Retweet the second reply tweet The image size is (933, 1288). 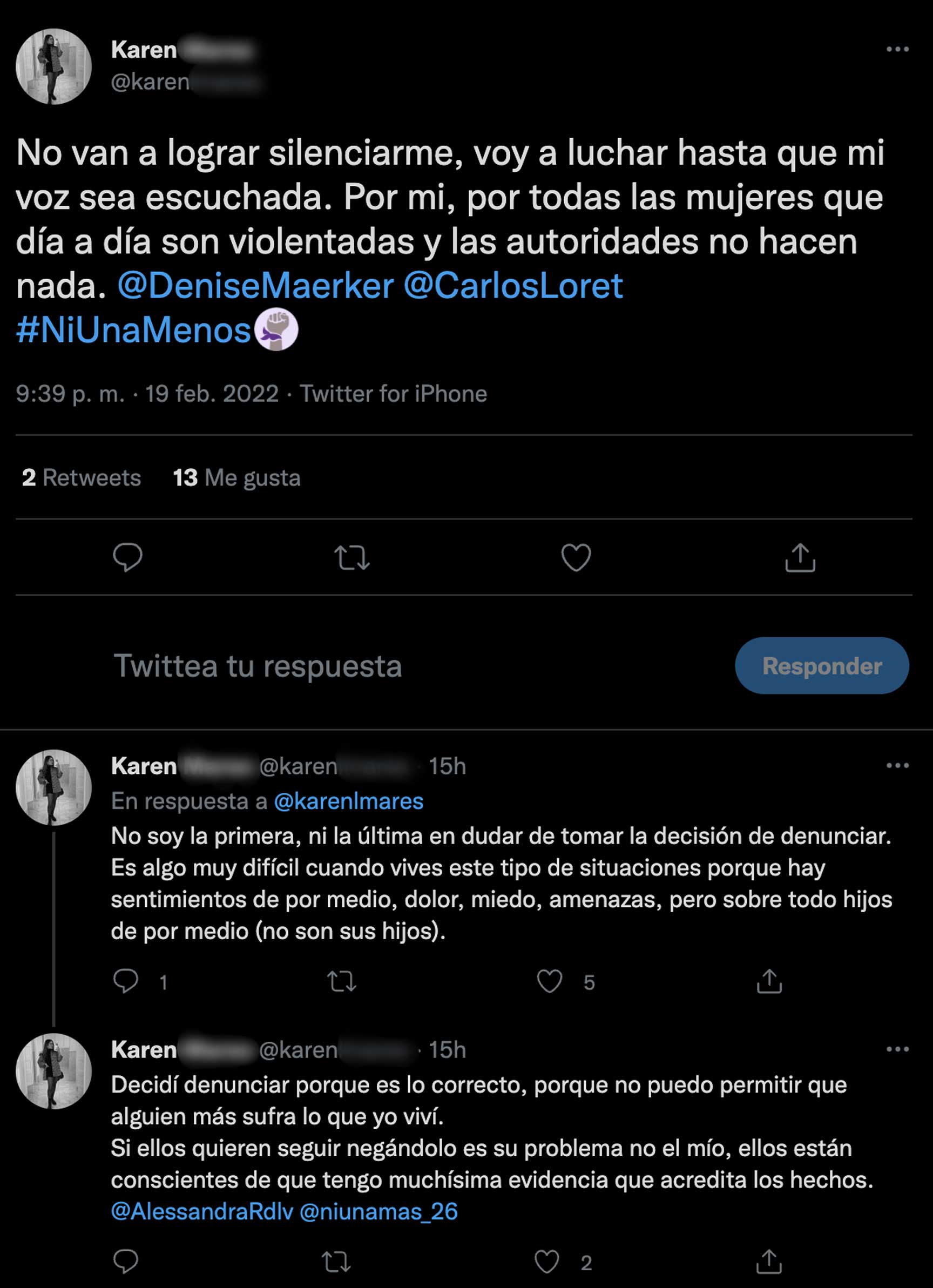pos(336,1262)
